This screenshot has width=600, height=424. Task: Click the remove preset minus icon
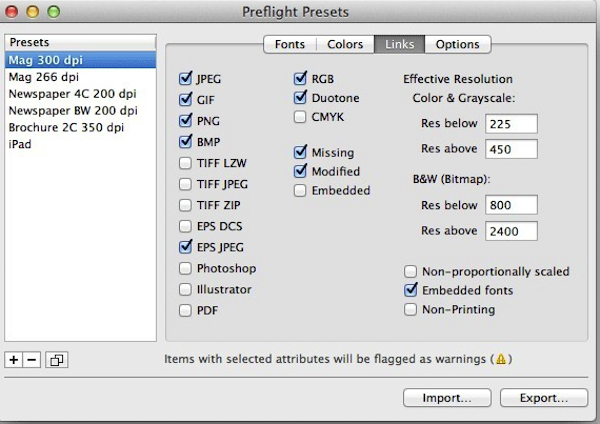coord(32,360)
